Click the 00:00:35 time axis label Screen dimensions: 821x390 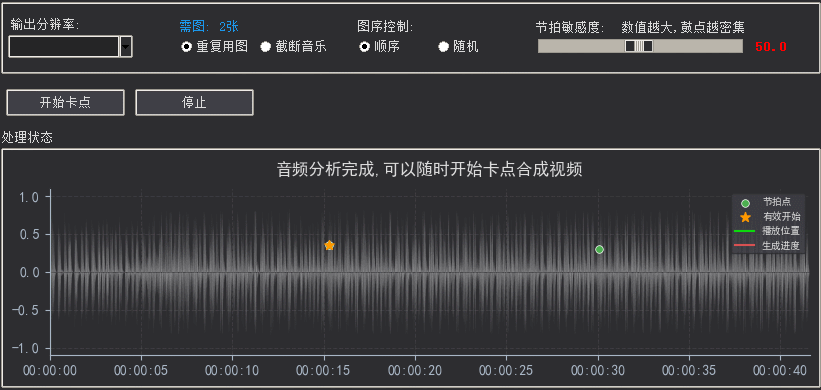coord(689,371)
